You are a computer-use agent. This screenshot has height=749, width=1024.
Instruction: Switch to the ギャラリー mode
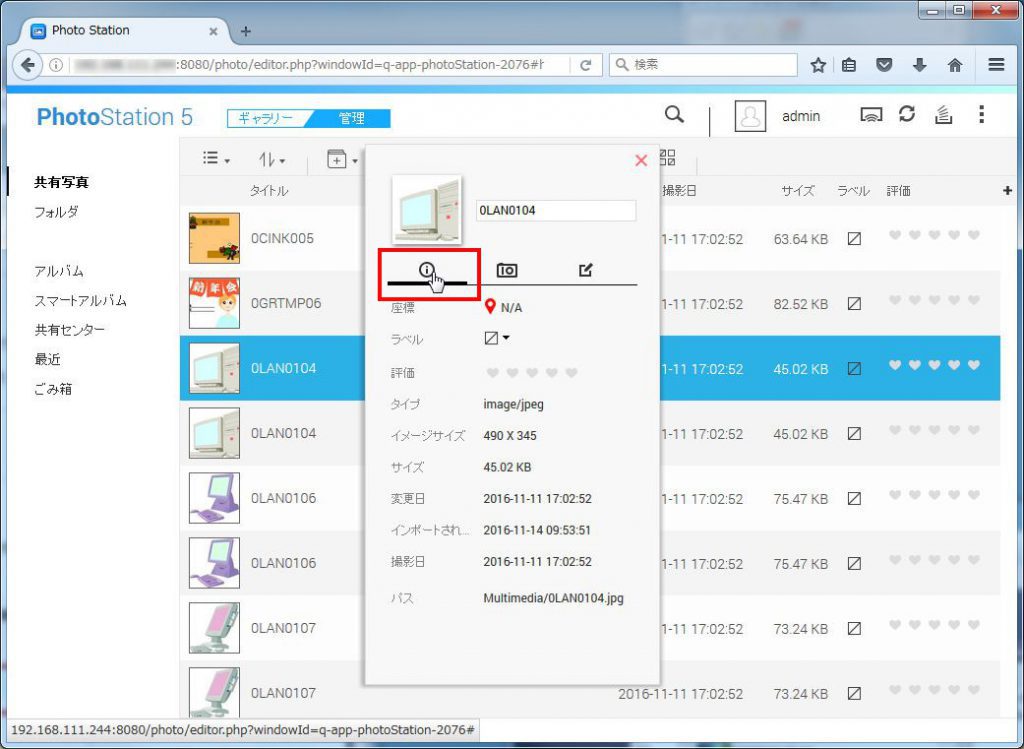tap(268, 118)
